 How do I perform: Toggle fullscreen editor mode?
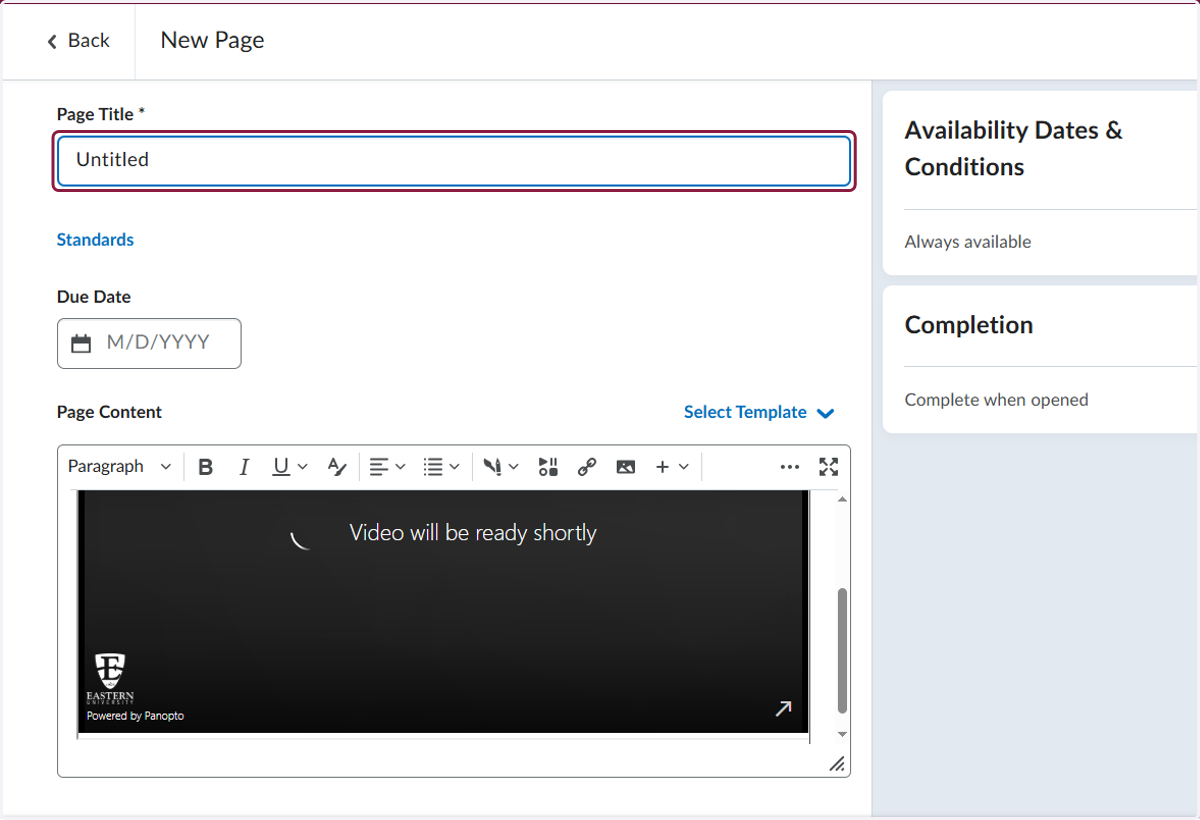829,467
